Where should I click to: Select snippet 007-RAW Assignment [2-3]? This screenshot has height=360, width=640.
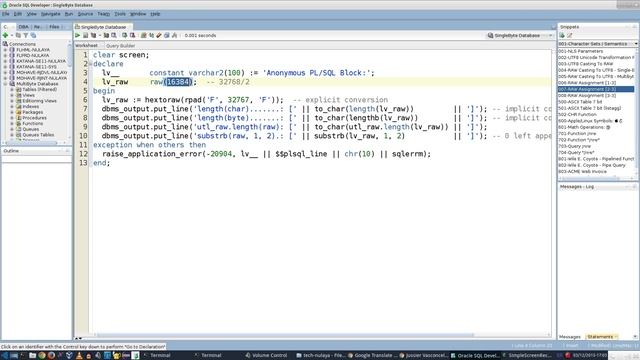pos(596,89)
